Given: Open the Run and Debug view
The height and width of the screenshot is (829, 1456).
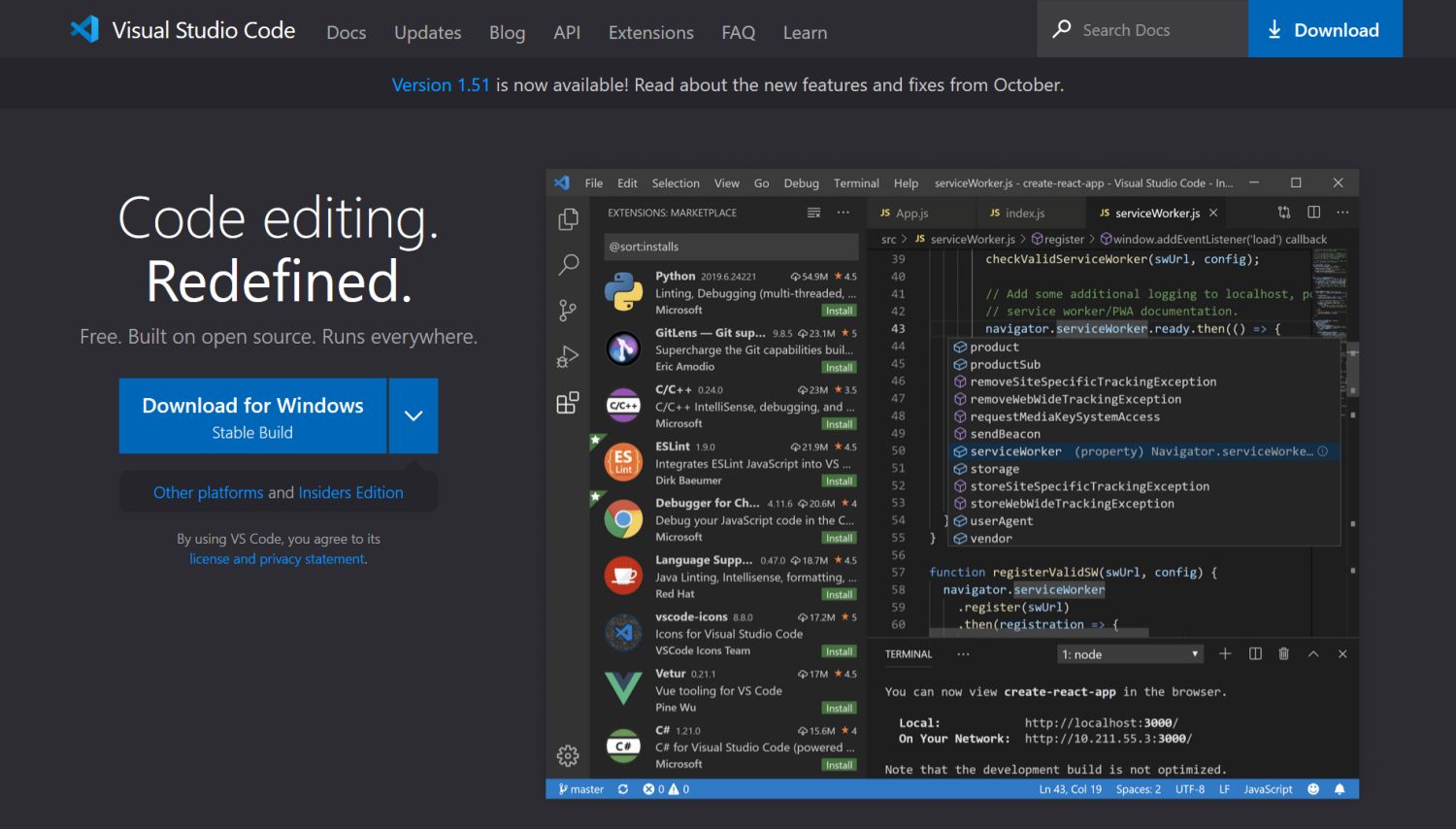Looking at the screenshot, I should point(568,356).
